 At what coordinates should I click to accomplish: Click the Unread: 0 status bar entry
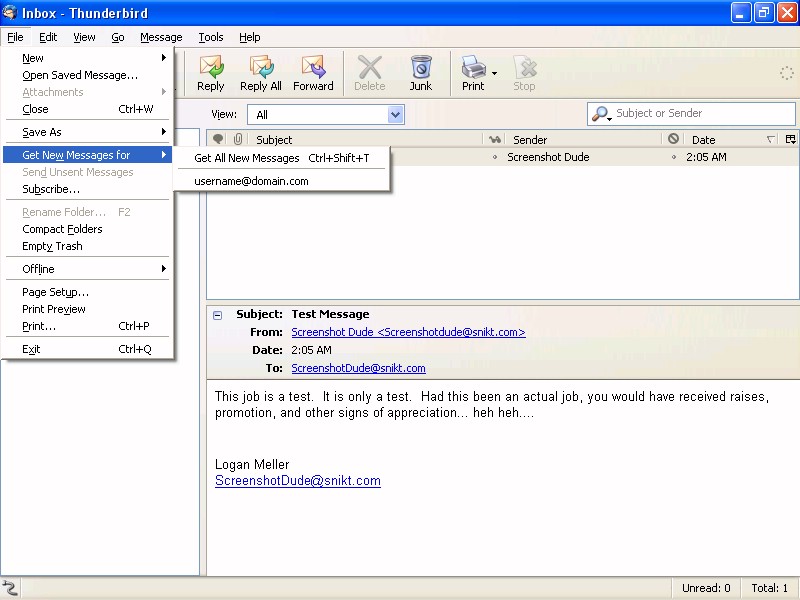pyautogui.click(x=706, y=588)
